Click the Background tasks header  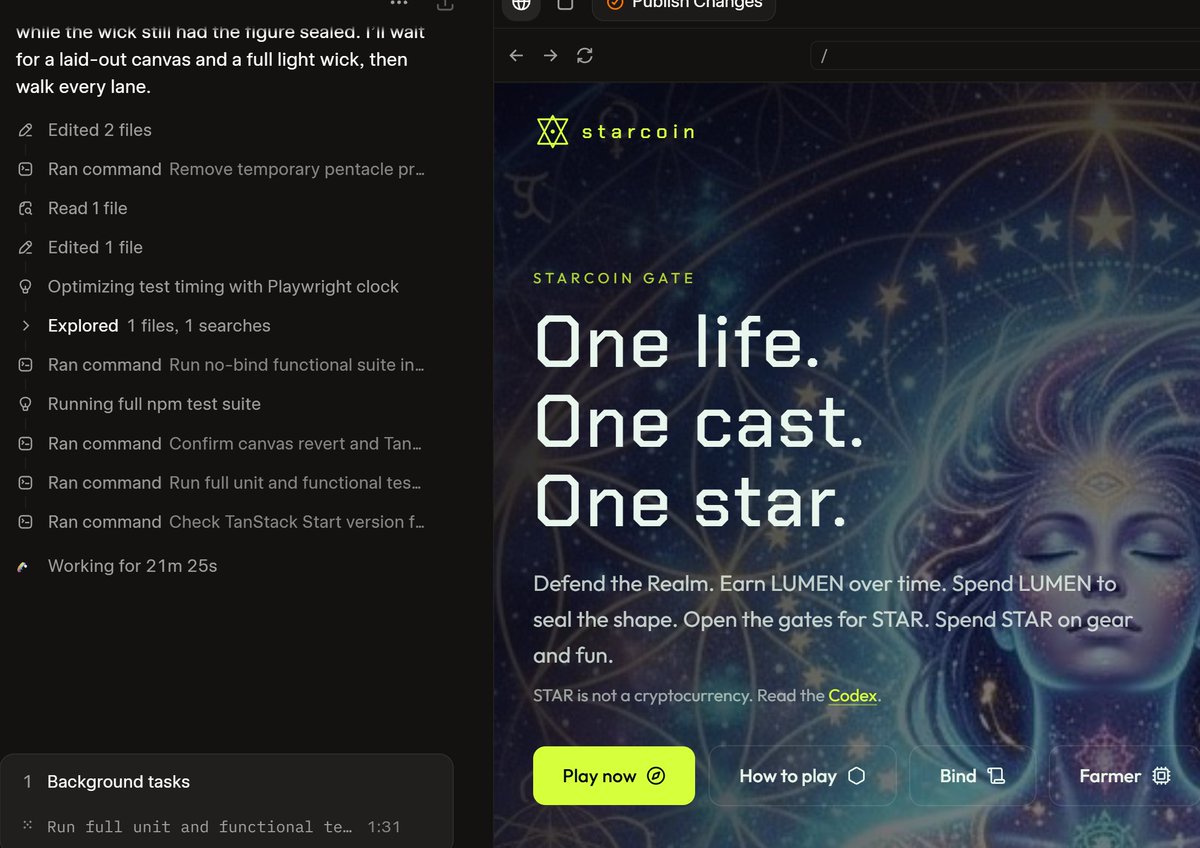click(x=118, y=782)
